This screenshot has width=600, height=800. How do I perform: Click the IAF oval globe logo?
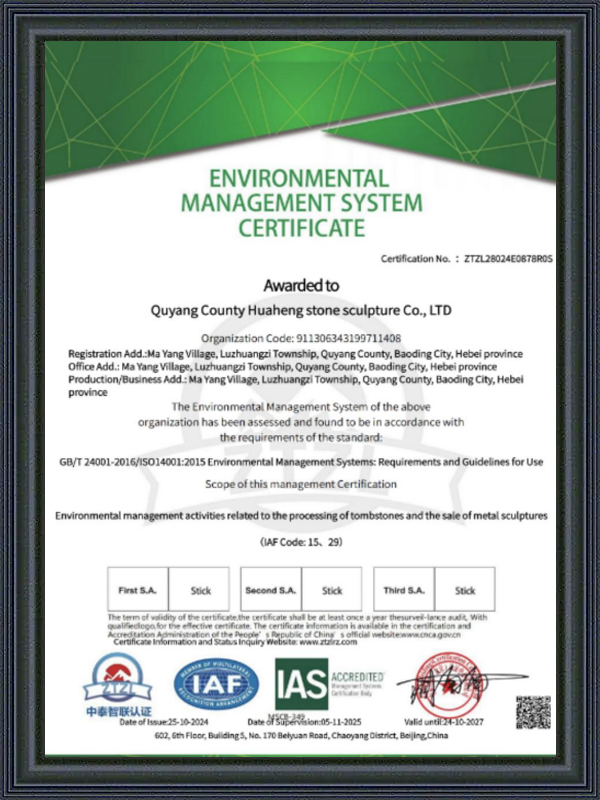(x=216, y=684)
